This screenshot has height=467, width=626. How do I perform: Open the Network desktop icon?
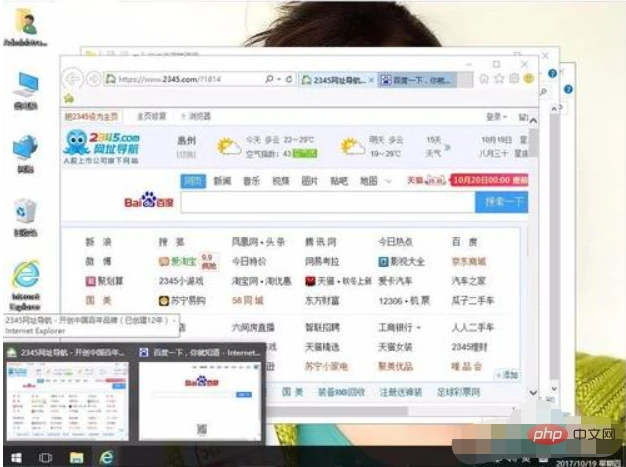26,153
